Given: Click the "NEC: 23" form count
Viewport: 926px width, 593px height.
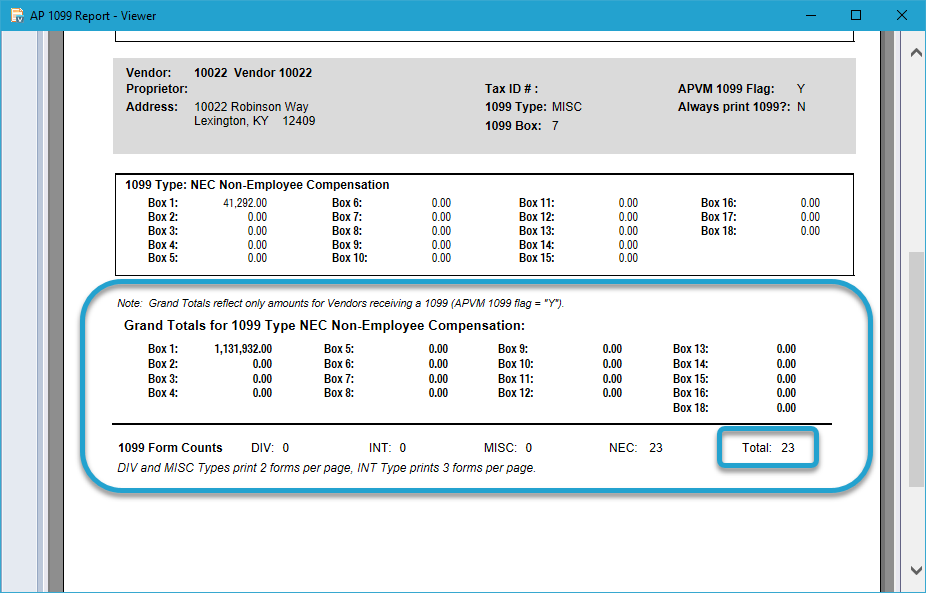Looking at the screenshot, I should tap(635, 448).
